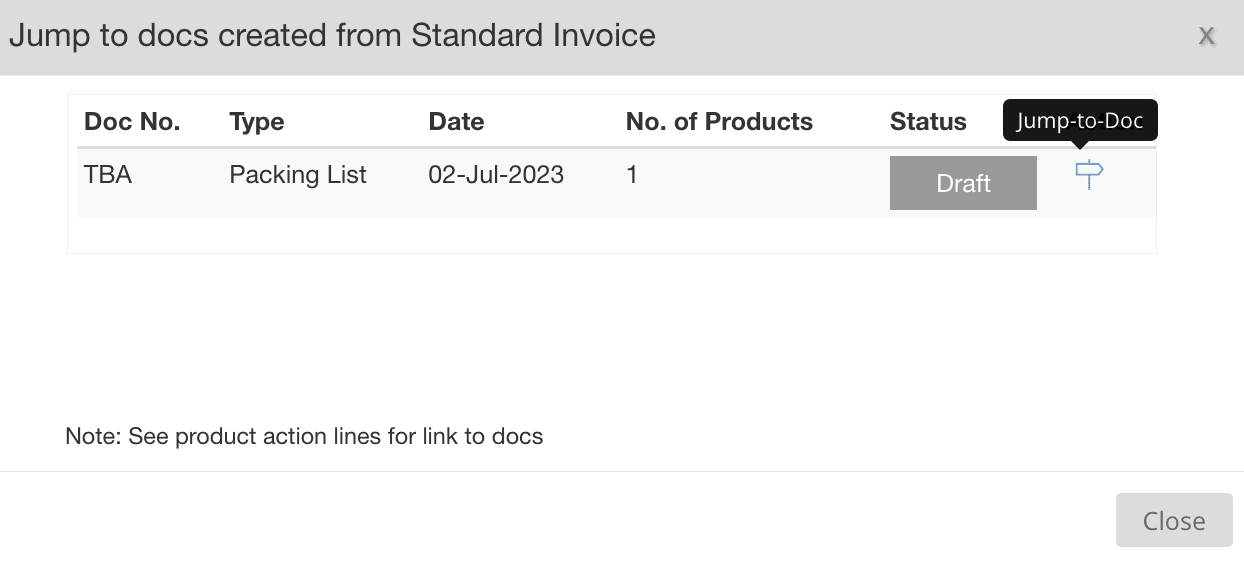Click the Packing List type cell
The width and height of the screenshot is (1244, 562).
pos(298,175)
